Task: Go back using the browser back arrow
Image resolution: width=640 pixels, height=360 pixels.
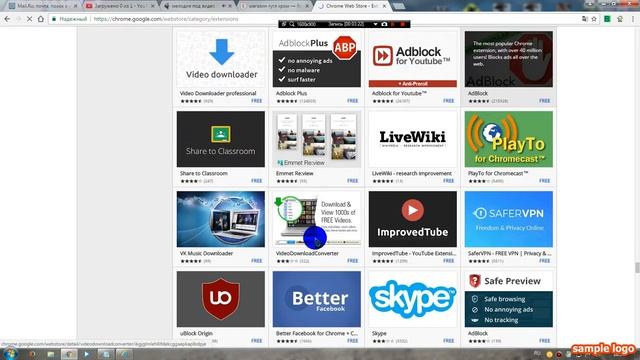Action: click(7, 19)
